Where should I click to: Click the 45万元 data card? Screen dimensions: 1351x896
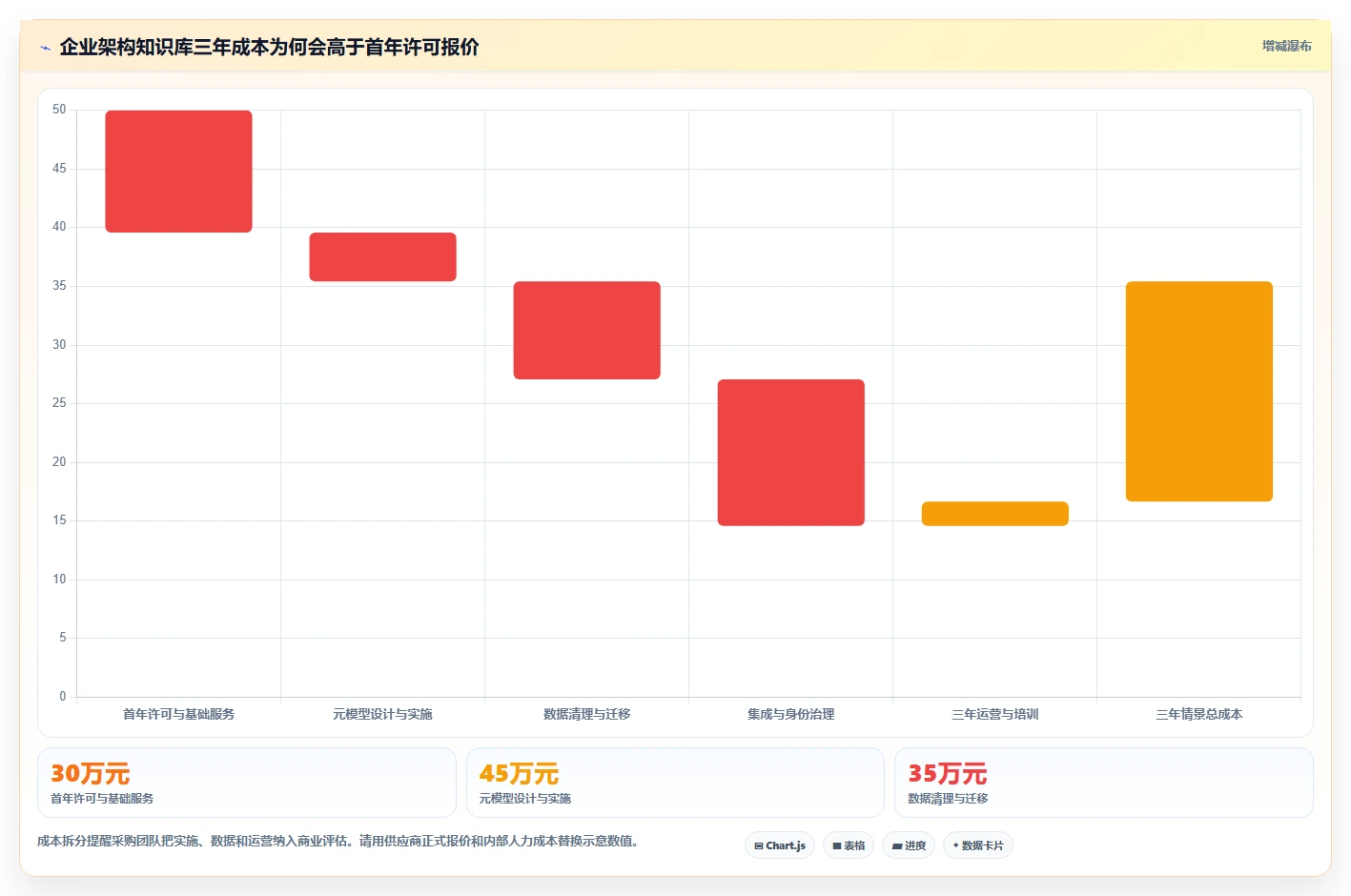click(x=675, y=783)
